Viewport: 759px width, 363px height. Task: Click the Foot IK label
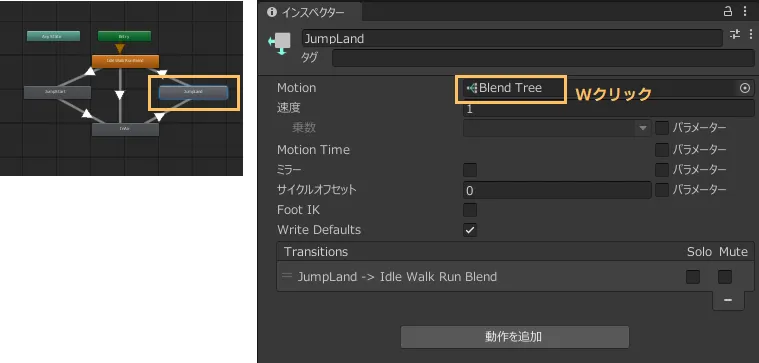point(298,210)
